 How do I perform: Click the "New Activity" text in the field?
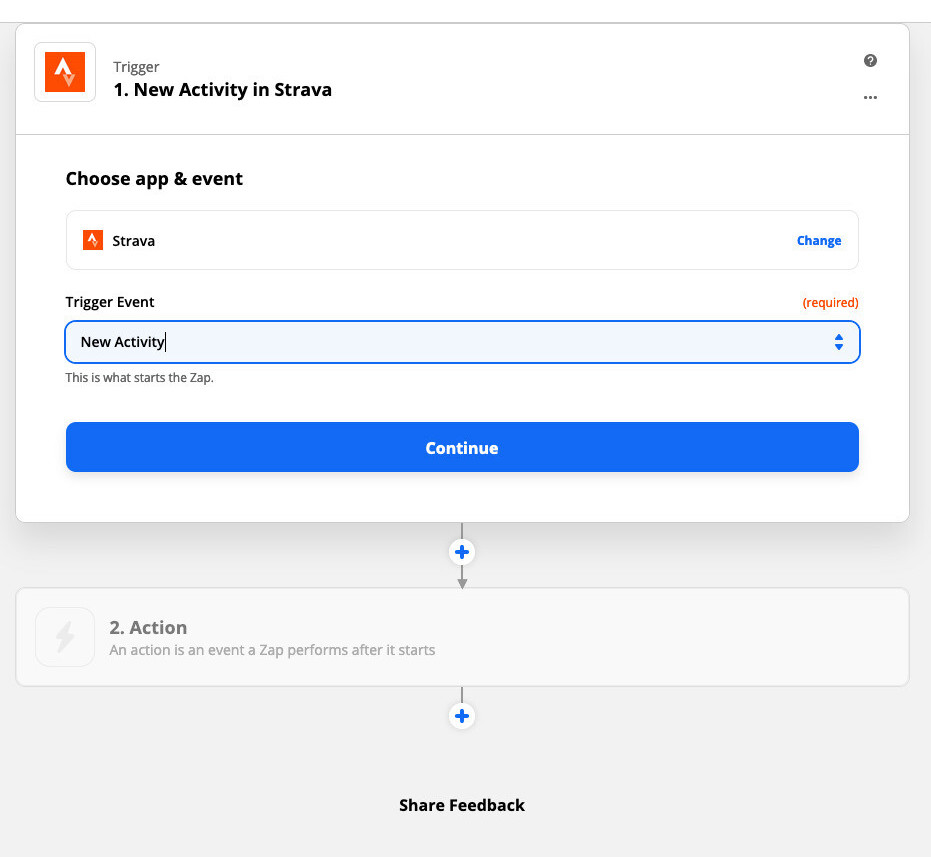[122, 342]
